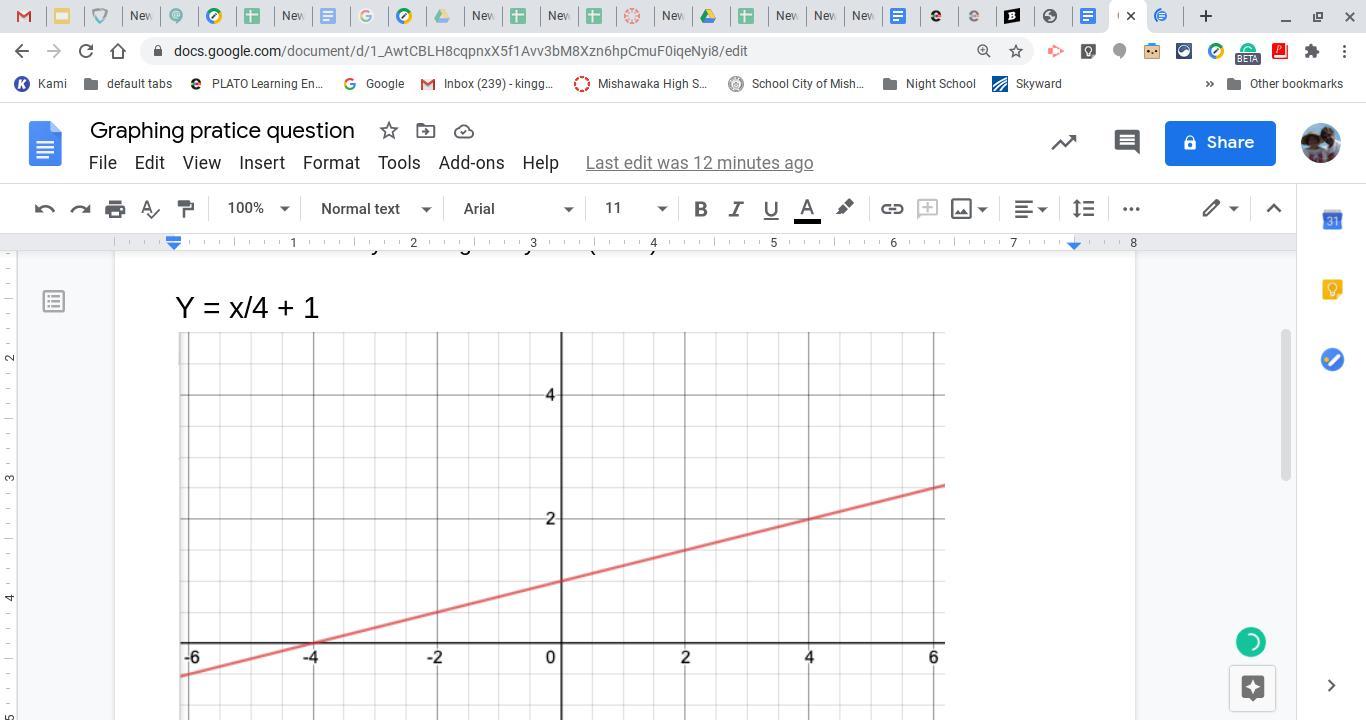Open the Explore button
The width and height of the screenshot is (1366, 720).
(x=1252, y=688)
